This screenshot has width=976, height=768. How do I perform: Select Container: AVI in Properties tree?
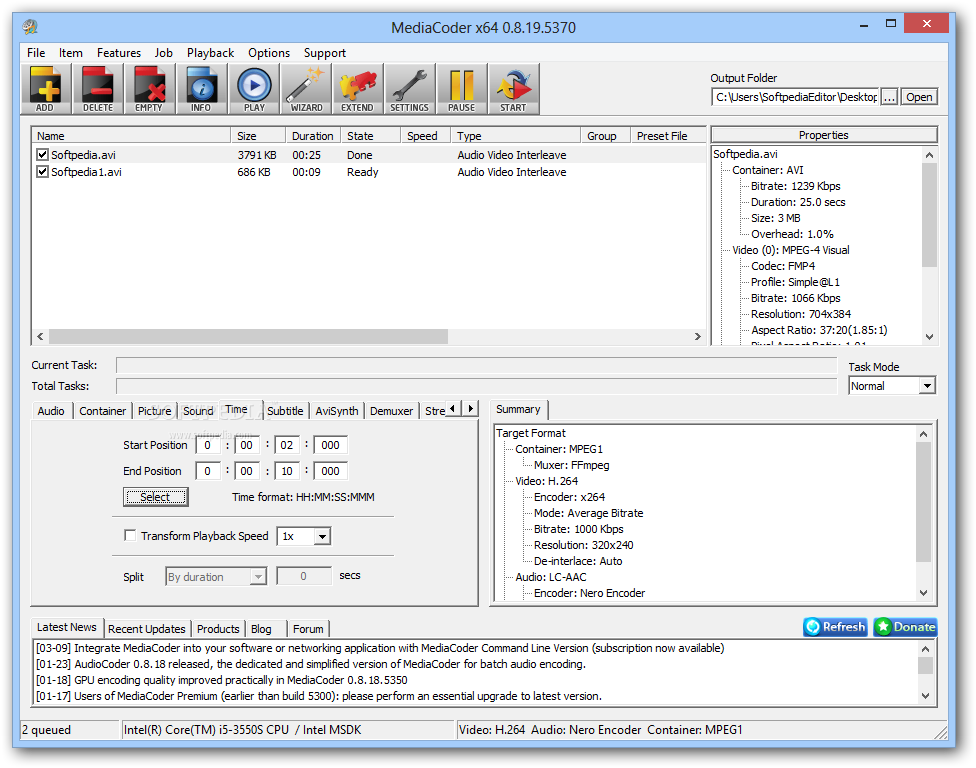pyautogui.click(x=767, y=170)
